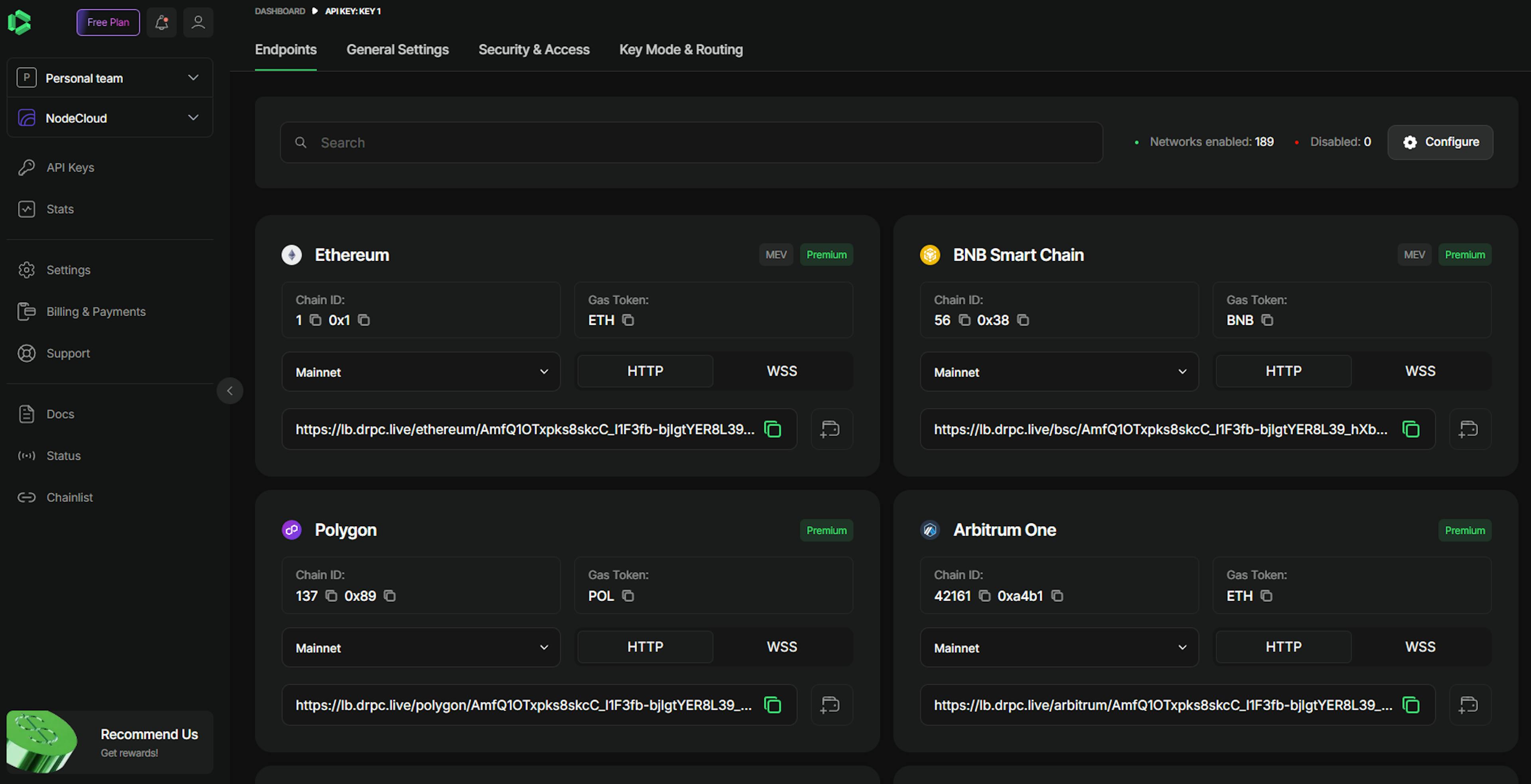The image size is (1531, 784).
Task: Open the user profile icon
Action: click(198, 23)
